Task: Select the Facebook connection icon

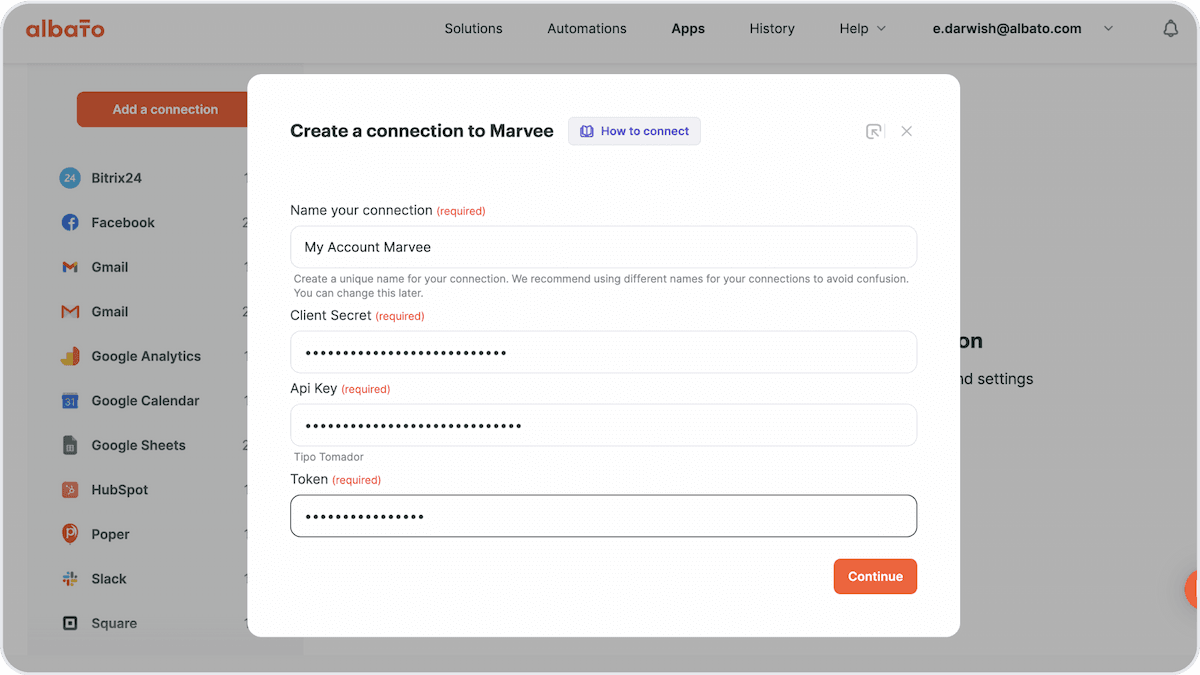Action: click(70, 223)
